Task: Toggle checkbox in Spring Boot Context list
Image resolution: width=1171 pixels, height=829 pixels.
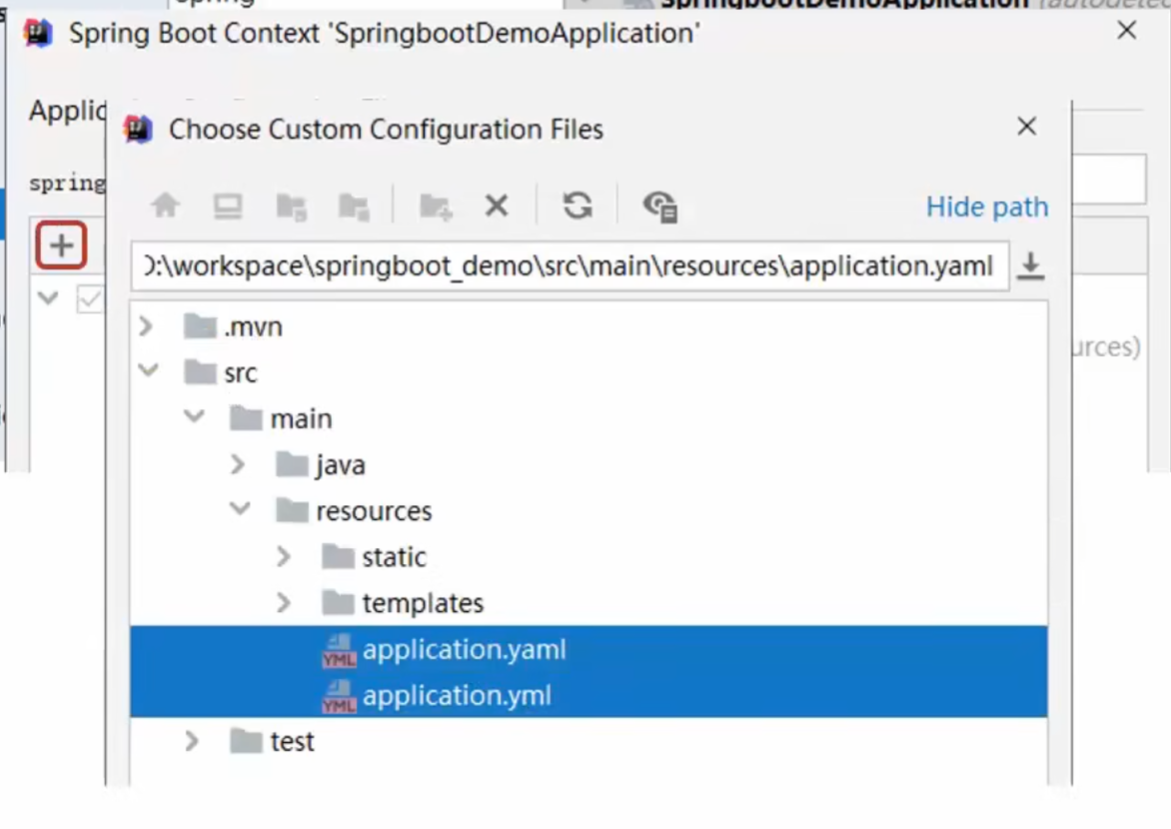Action: (90, 299)
